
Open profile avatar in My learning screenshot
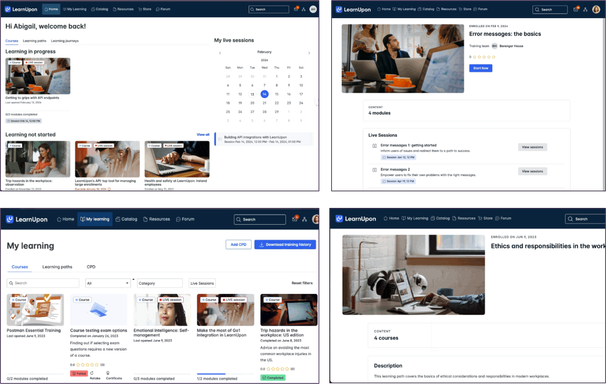click(x=316, y=219)
